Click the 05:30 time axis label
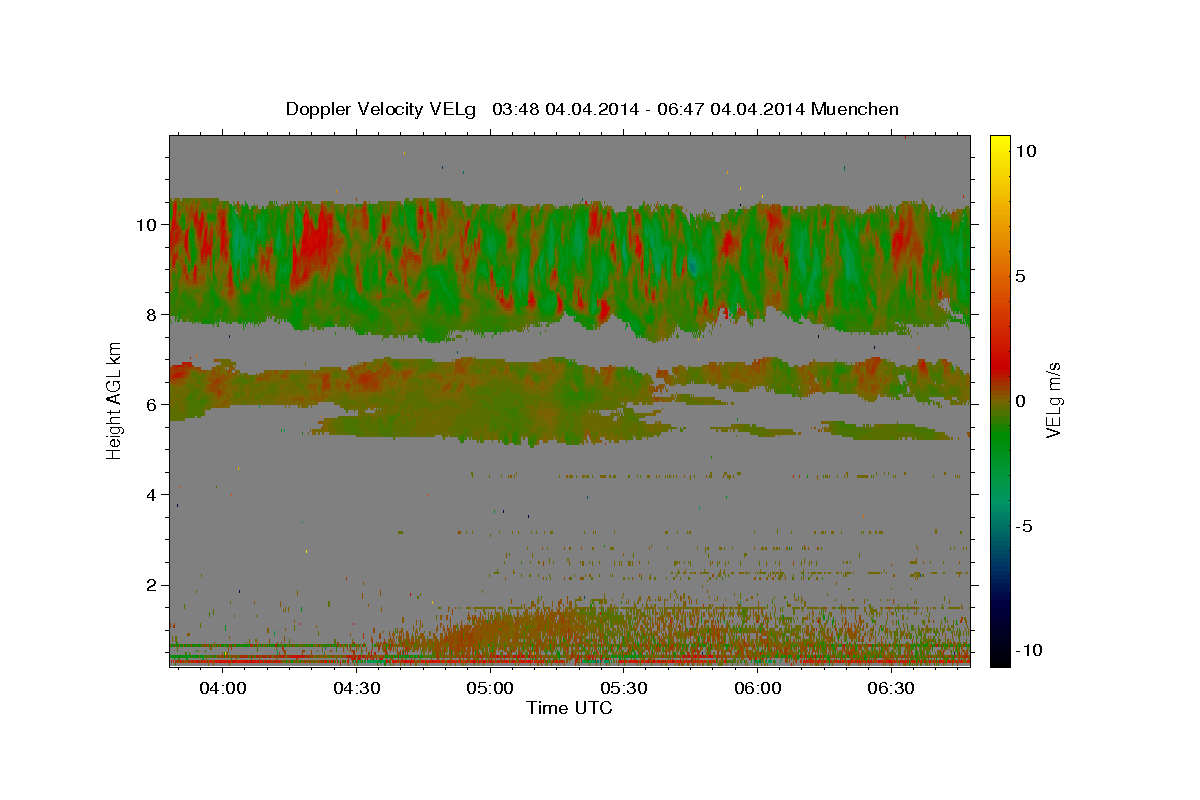Viewport: 1200px width, 800px height. [624, 689]
